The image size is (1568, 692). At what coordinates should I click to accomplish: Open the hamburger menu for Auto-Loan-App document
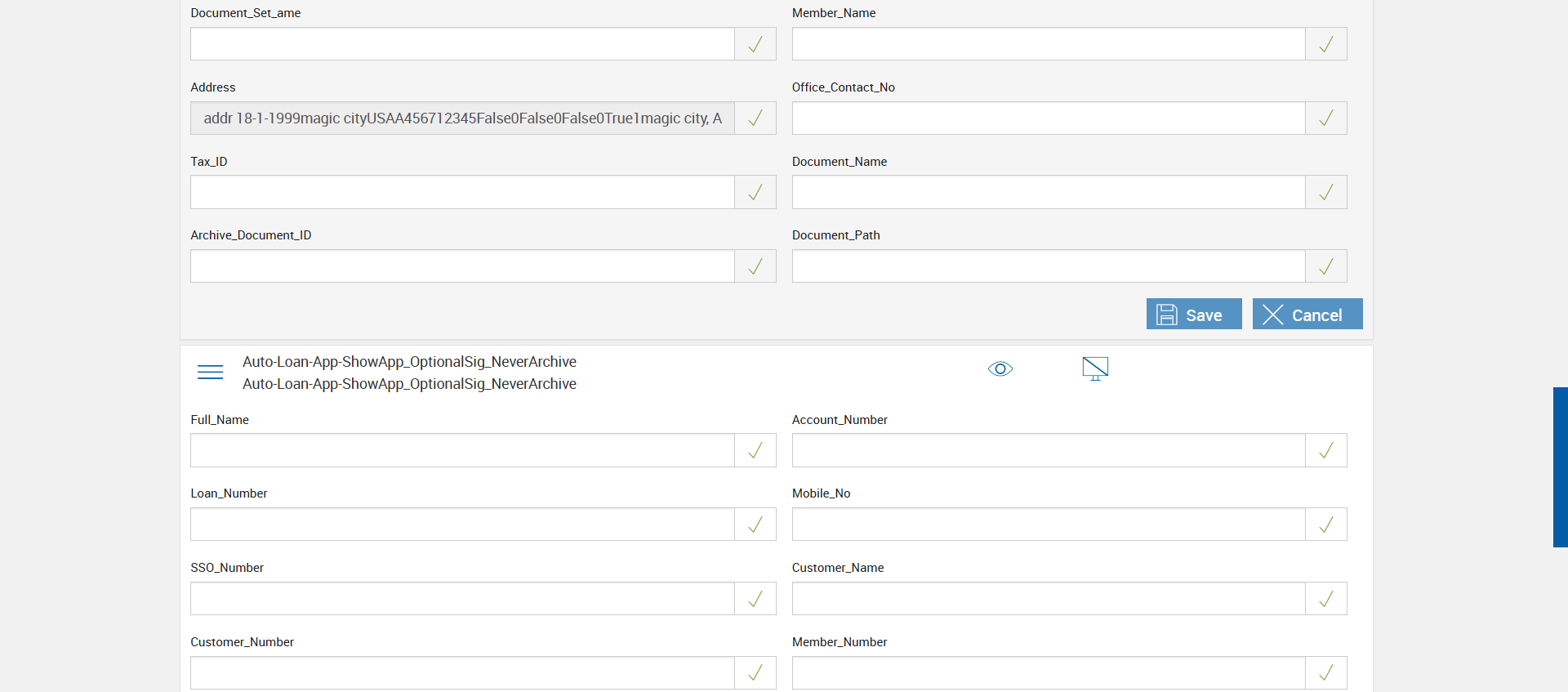click(210, 372)
